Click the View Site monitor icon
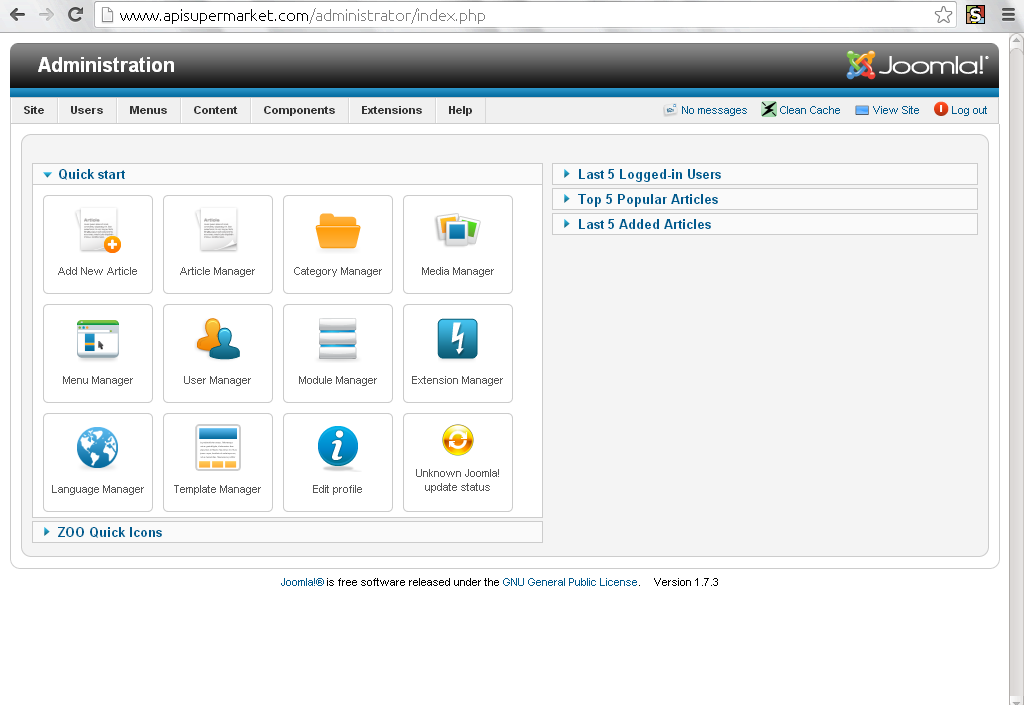1024x705 pixels. [x=862, y=110]
